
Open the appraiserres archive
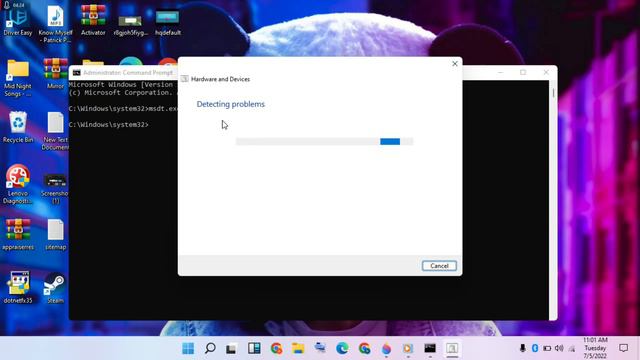click(18, 234)
